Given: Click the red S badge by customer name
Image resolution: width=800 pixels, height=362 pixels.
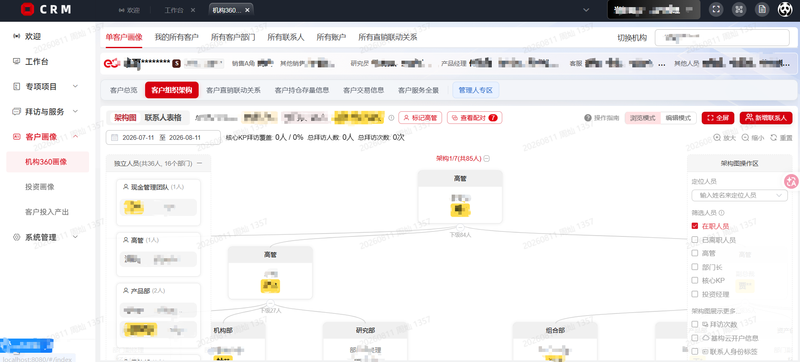Looking at the screenshot, I should [177, 63].
